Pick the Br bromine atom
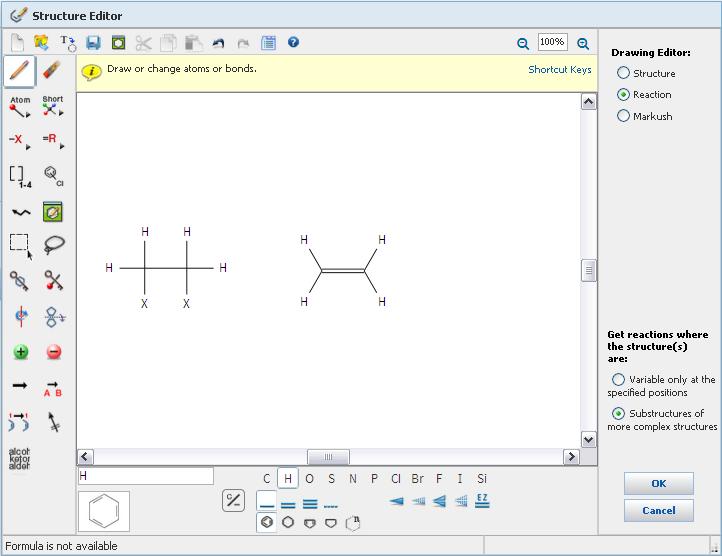Image resolution: width=722 pixels, height=556 pixels. point(418,479)
